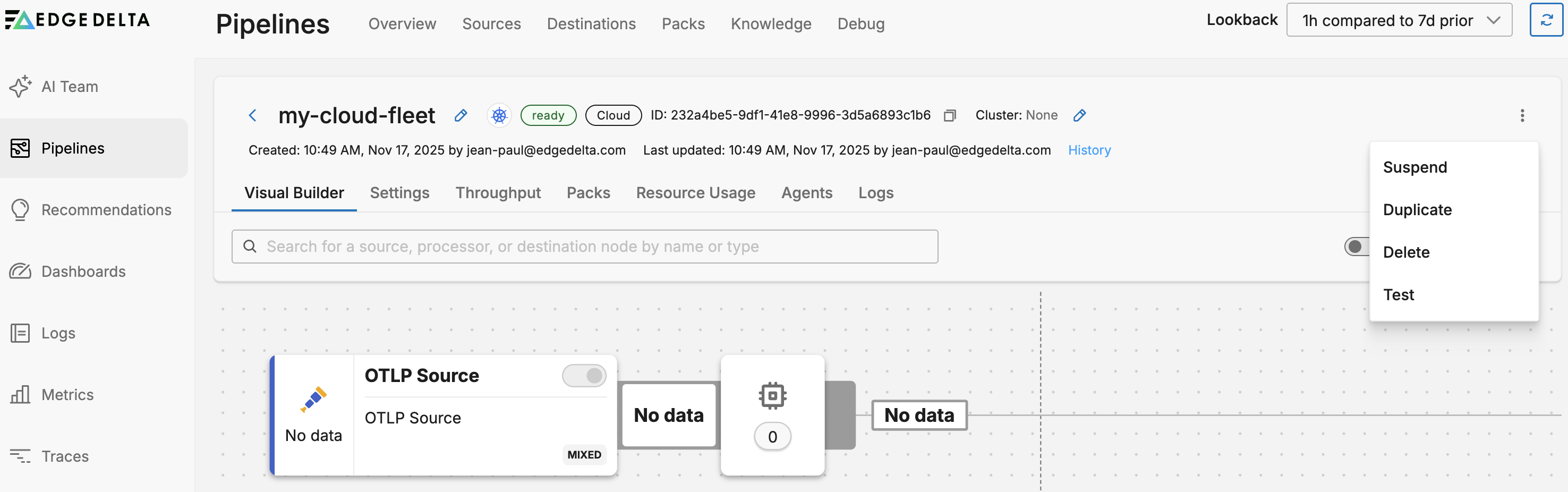
Task: Click the node search input field
Action: coord(584,247)
